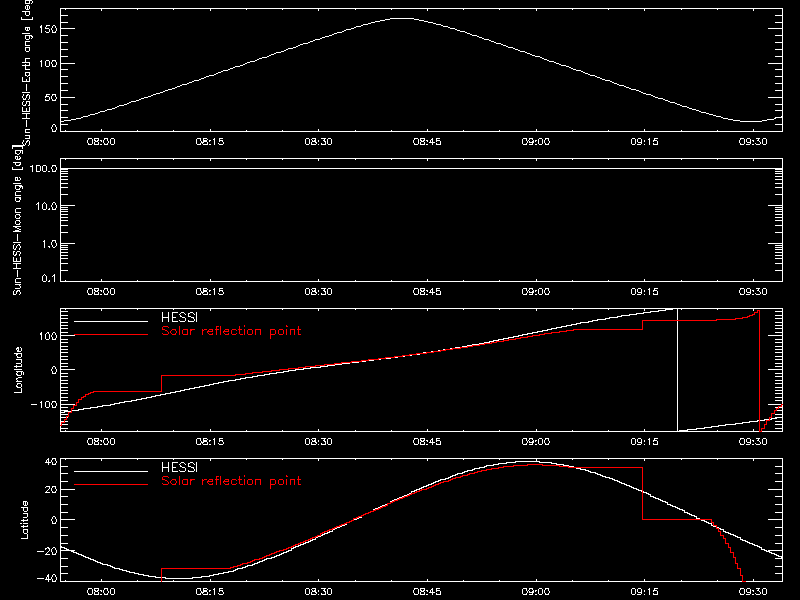The image size is (800, 600).
Task: Select the -100 tick on Longitude plot
Action: tap(44, 405)
